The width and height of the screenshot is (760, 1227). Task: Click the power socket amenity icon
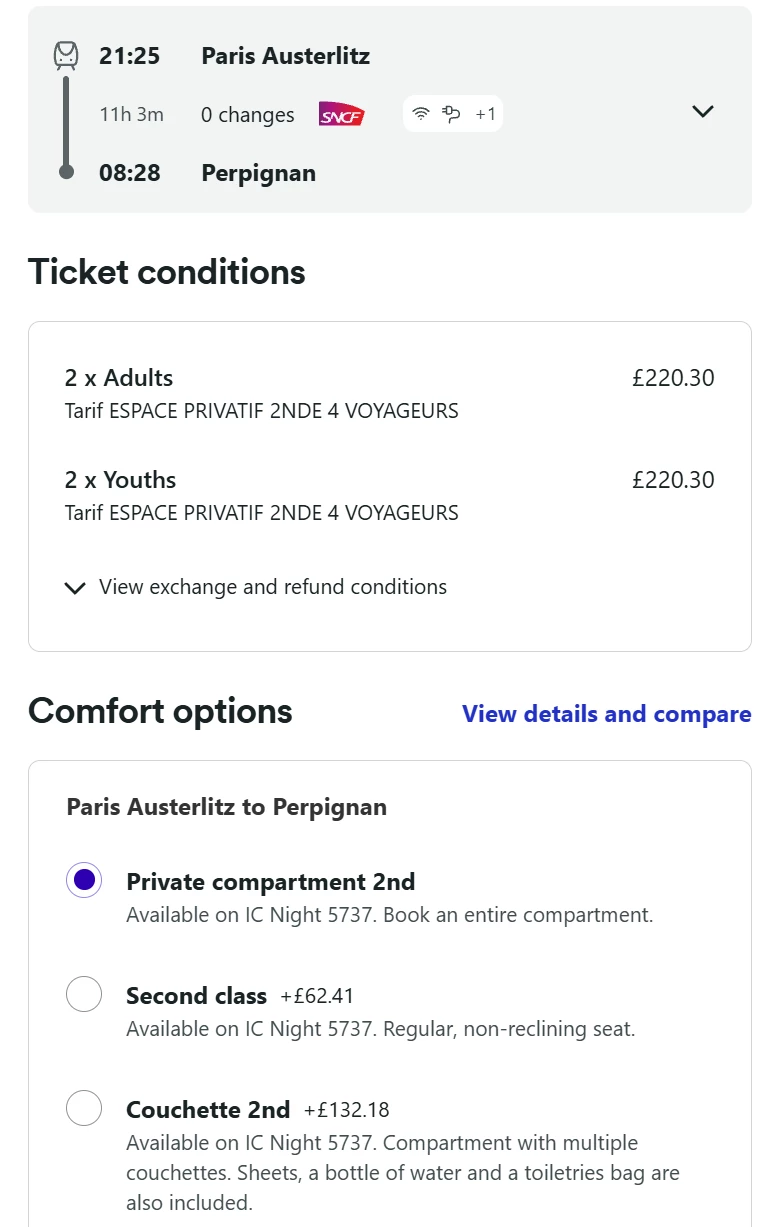tap(452, 114)
